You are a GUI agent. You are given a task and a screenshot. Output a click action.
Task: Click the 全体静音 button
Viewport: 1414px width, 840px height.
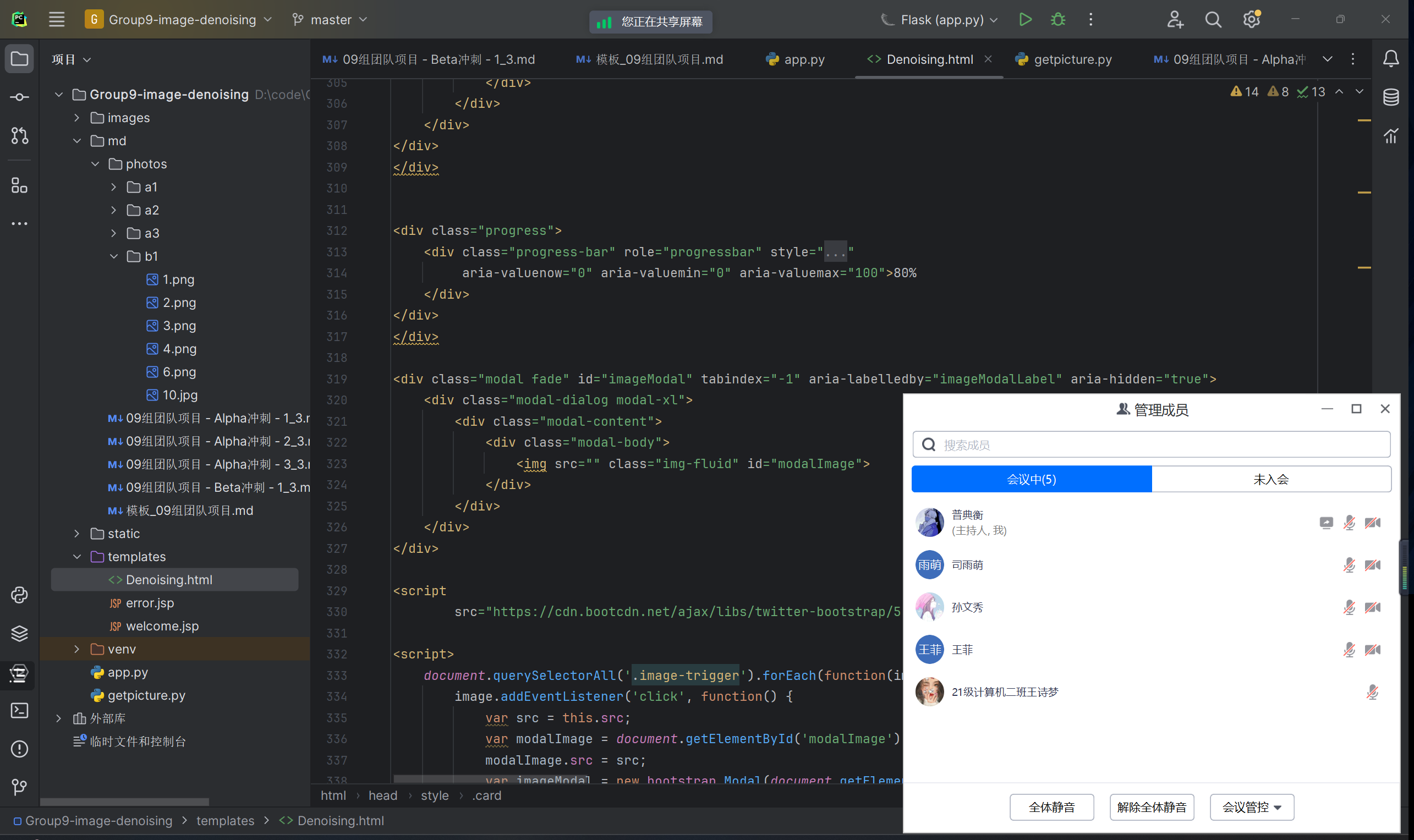1051,807
